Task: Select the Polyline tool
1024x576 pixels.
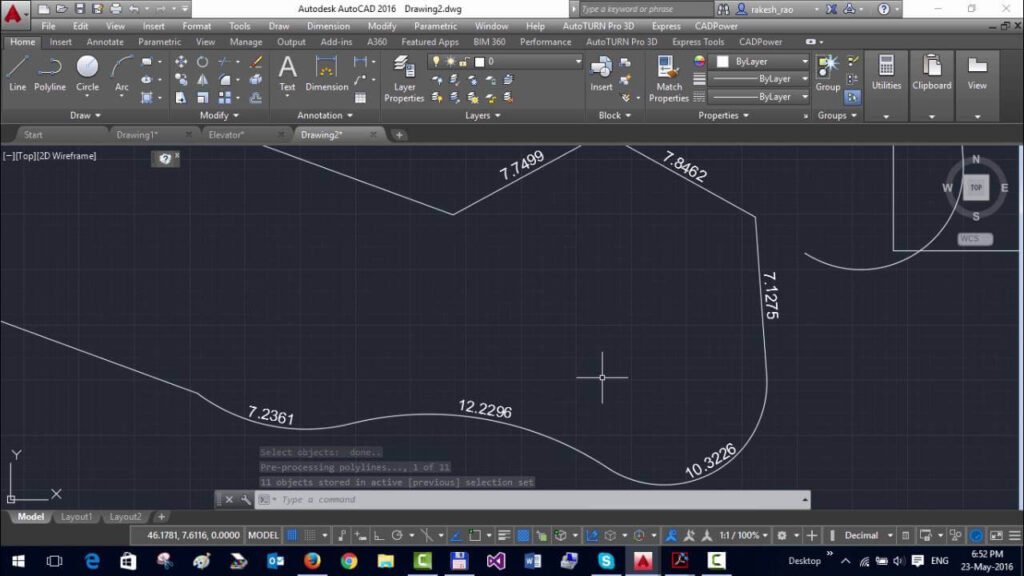Action: (x=50, y=73)
